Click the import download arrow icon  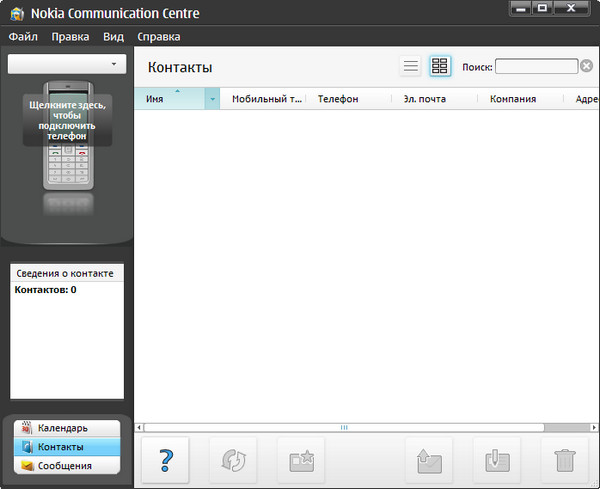497,460
